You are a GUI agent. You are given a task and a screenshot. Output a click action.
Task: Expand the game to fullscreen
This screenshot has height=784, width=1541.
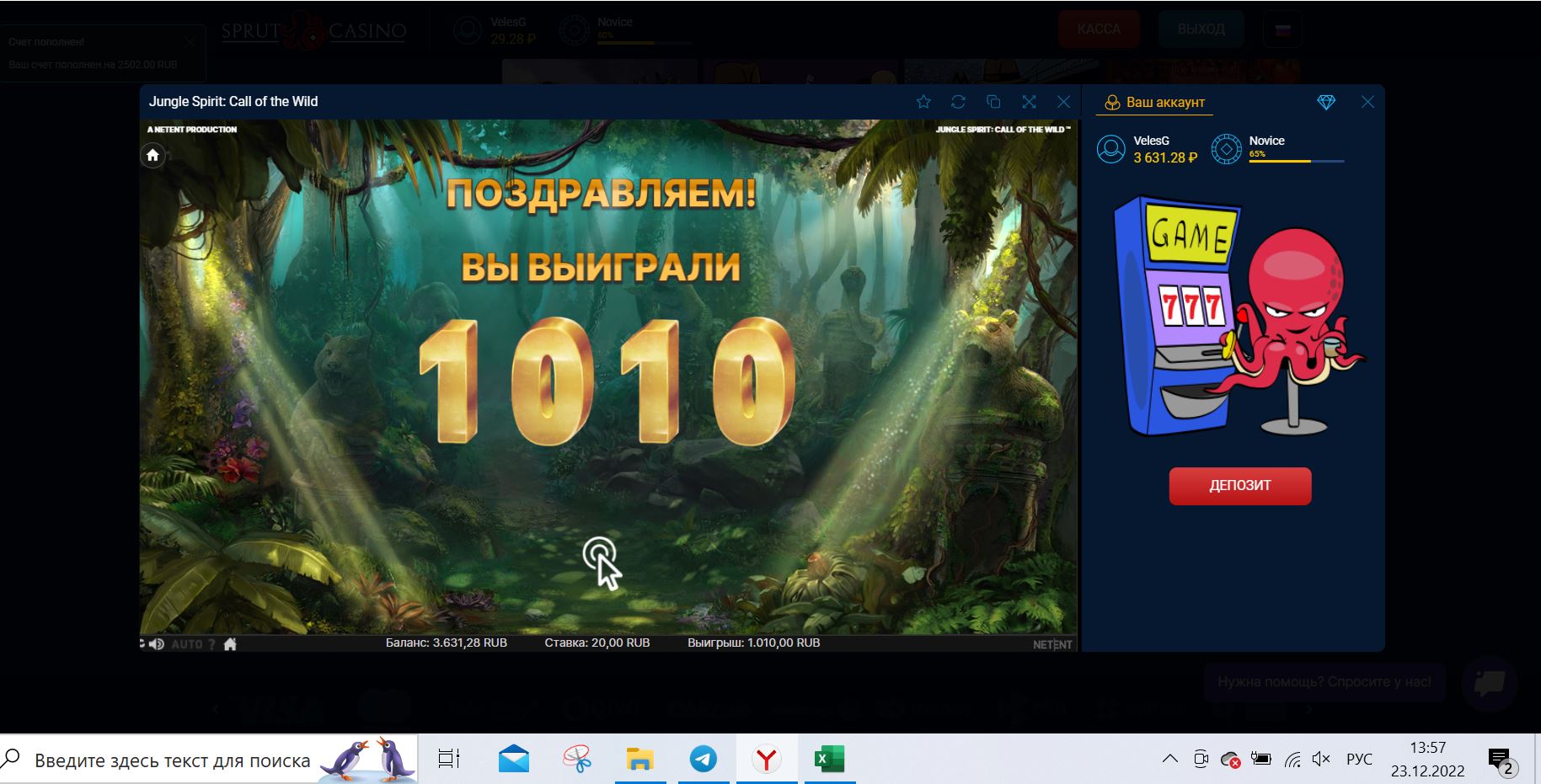1029,102
